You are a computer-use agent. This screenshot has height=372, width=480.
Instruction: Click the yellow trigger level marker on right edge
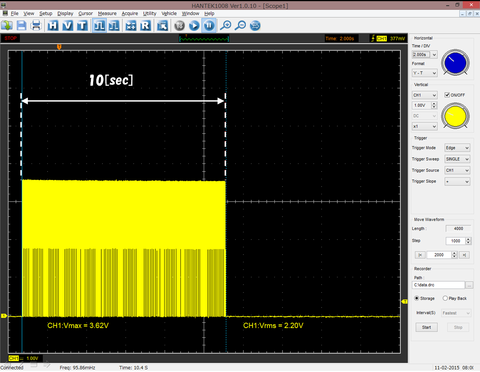[x=404, y=301]
